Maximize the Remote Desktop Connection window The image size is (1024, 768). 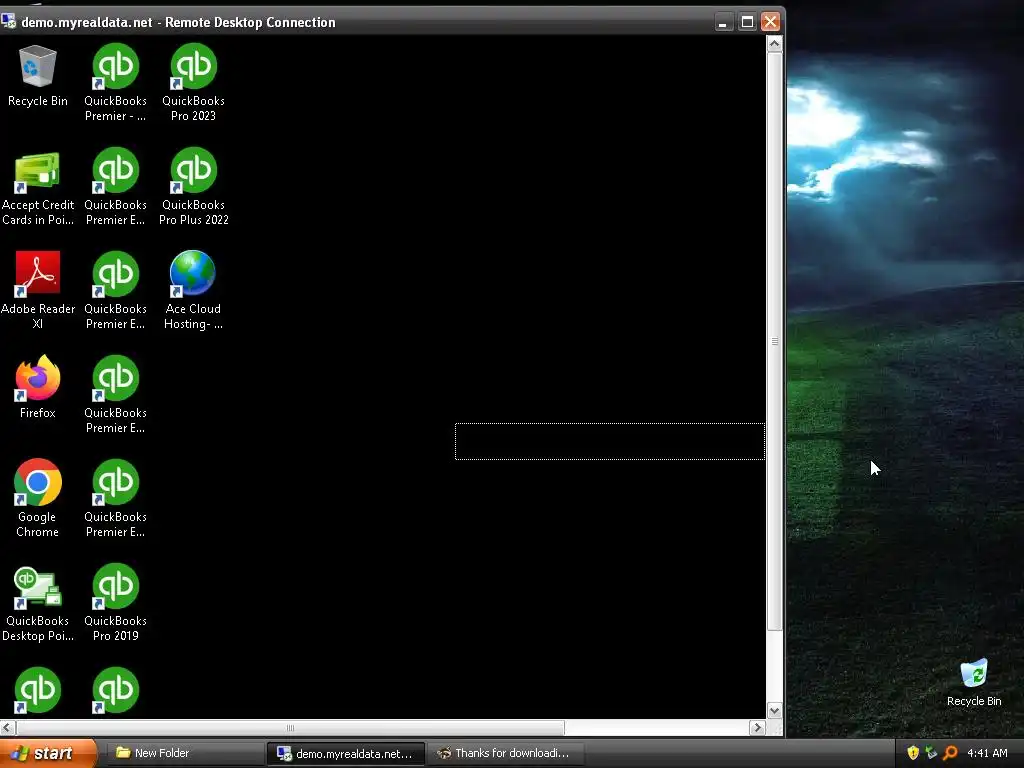coord(747,22)
